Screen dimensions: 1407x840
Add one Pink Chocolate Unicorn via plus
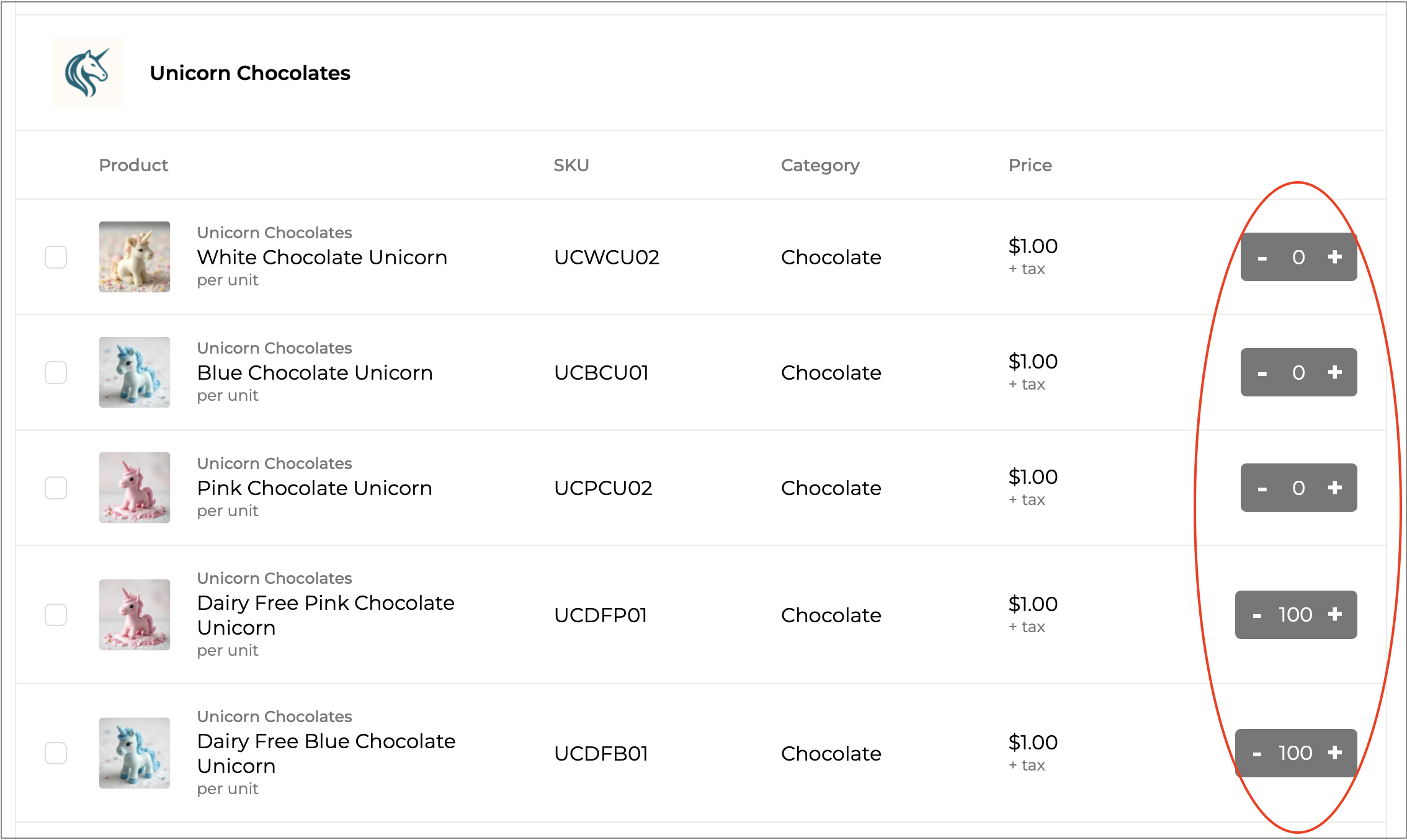(1335, 488)
